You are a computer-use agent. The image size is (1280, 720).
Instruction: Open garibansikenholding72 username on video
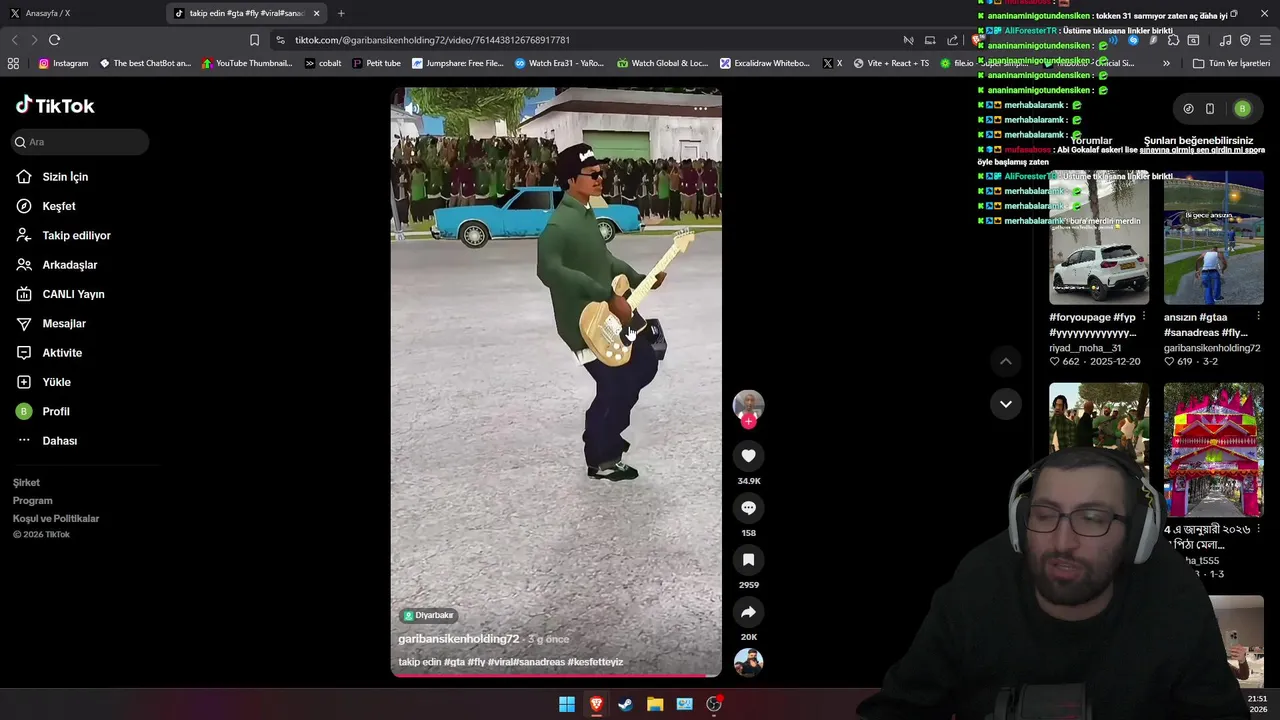(459, 639)
